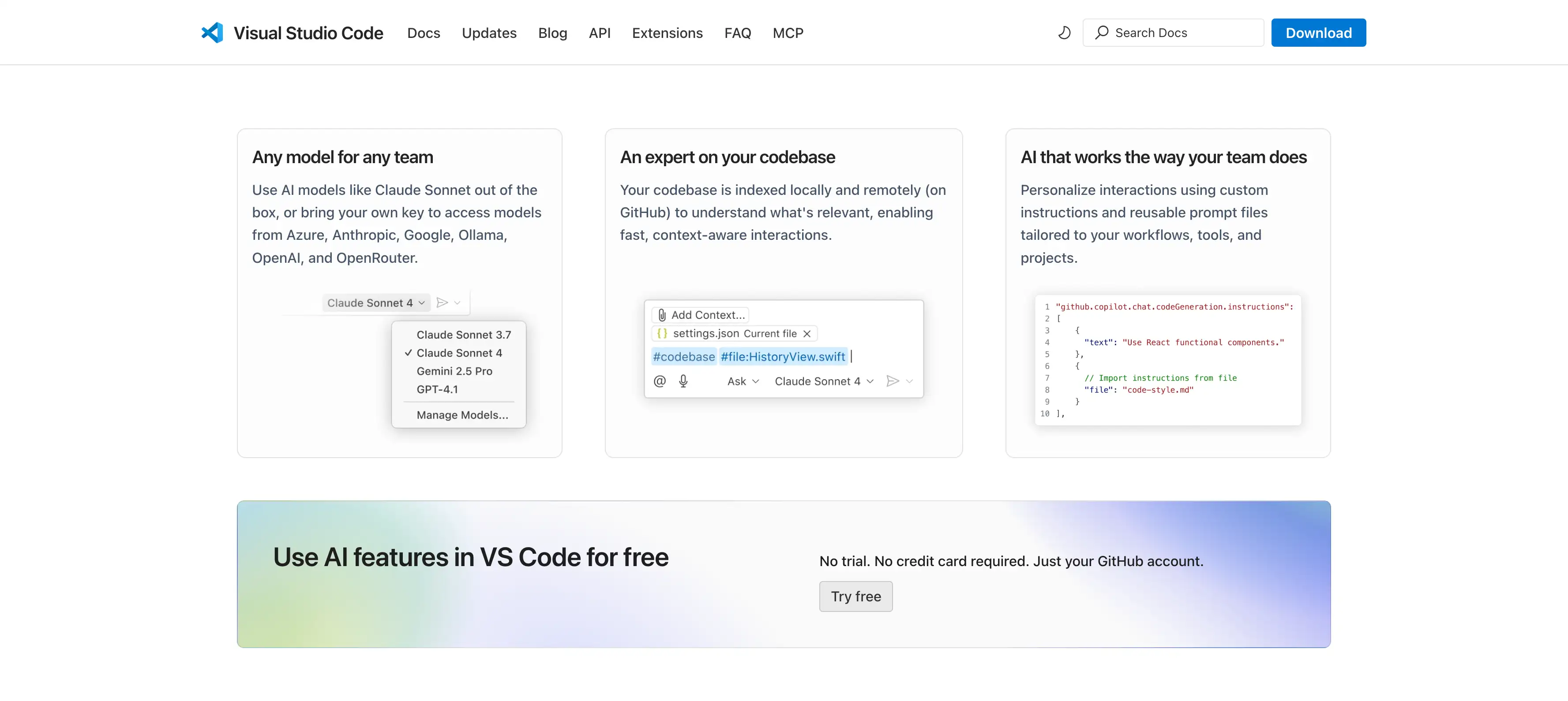This screenshot has width=1568, height=701.
Task: Click An expert on your codebase heading
Action: click(728, 157)
